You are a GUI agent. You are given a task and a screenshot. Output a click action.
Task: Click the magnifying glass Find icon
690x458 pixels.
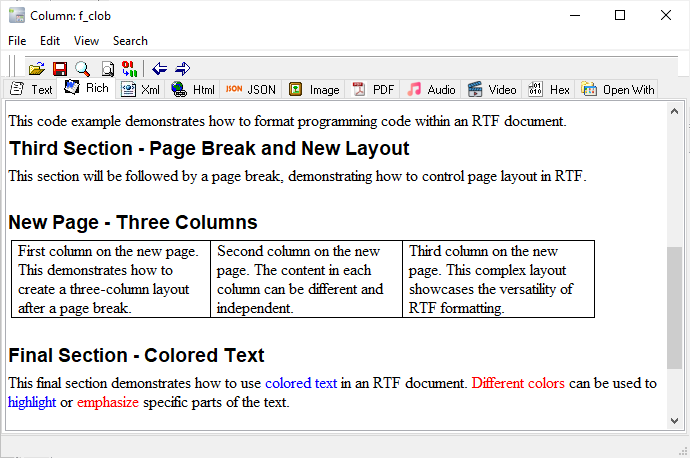(82, 69)
